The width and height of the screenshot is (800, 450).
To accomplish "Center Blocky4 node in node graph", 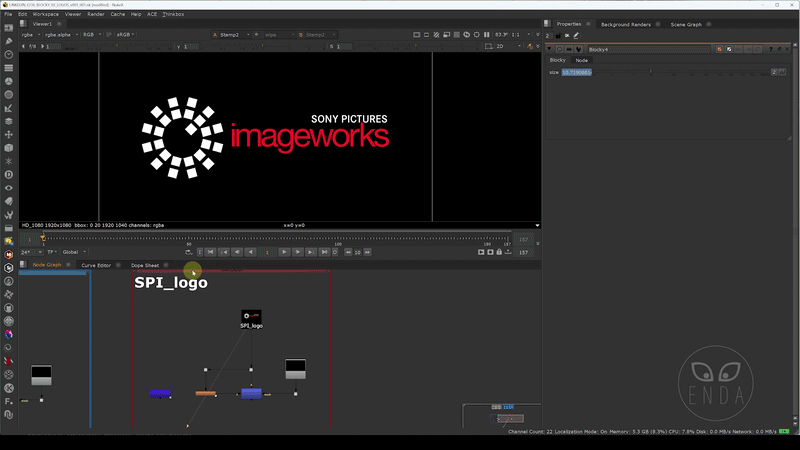I will click(560, 49).
